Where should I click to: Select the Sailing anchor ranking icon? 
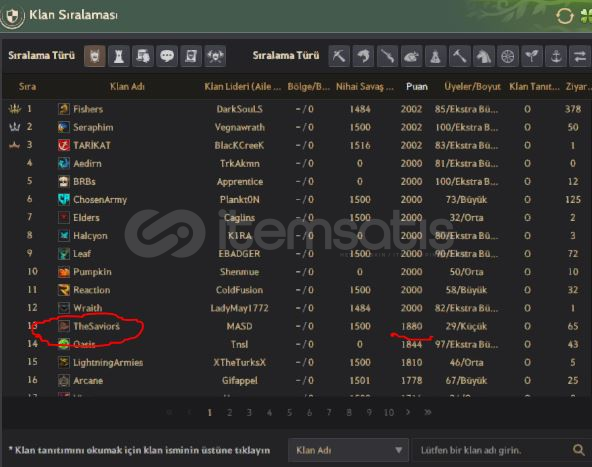556,56
